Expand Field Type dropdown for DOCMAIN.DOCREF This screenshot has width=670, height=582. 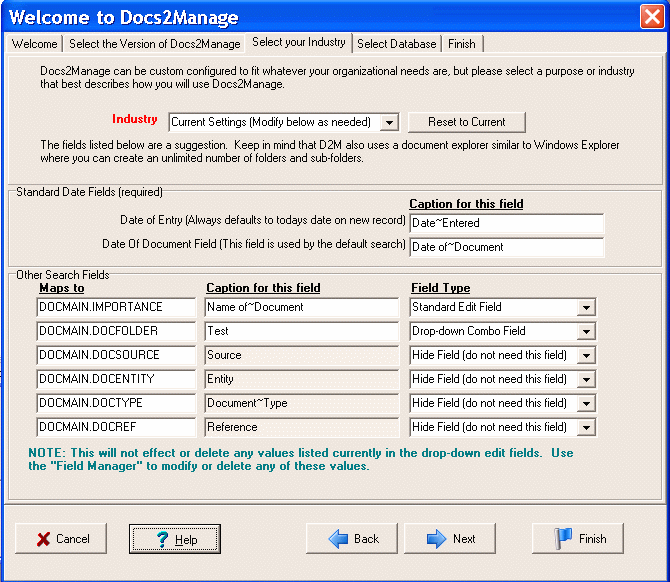pyautogui.click(x=586, y=428)
